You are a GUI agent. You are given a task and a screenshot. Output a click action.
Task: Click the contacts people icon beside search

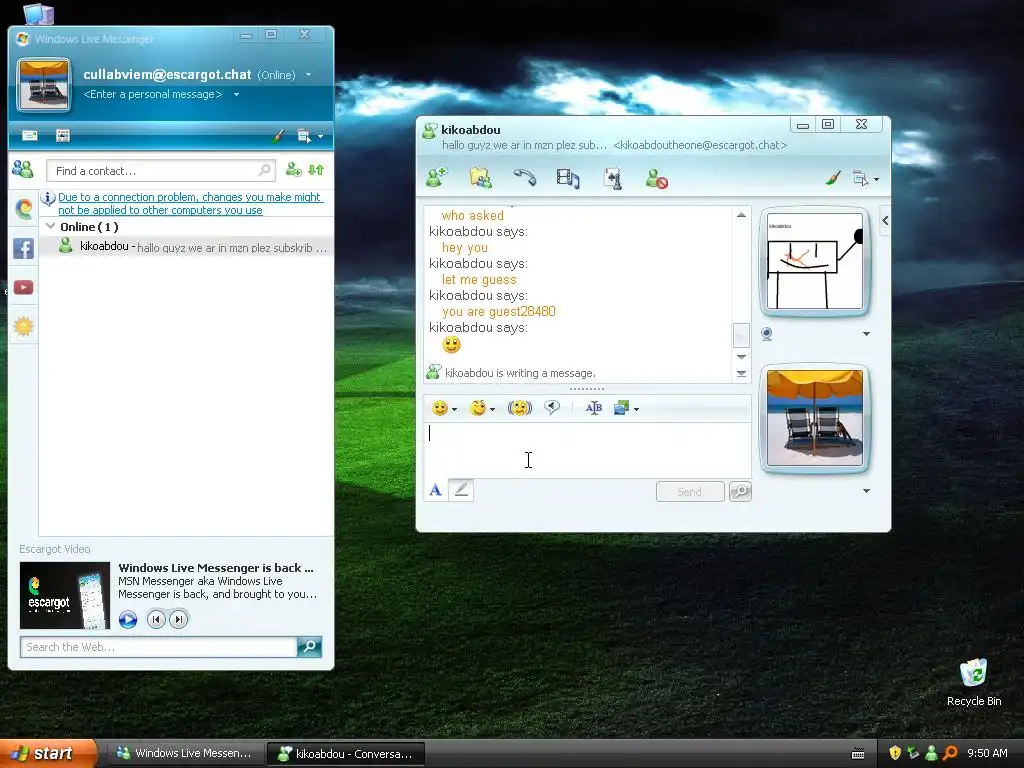(x=23, y=170)
